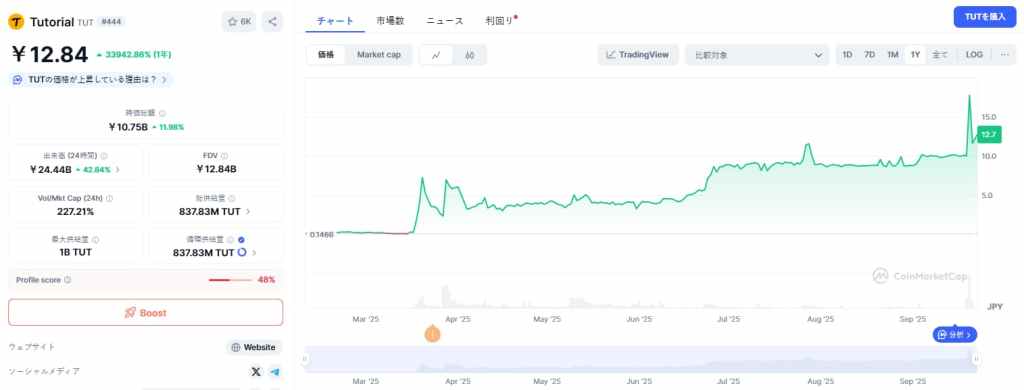Set chart range to 7D
The image size is (1024, 390).
[869, 55]
